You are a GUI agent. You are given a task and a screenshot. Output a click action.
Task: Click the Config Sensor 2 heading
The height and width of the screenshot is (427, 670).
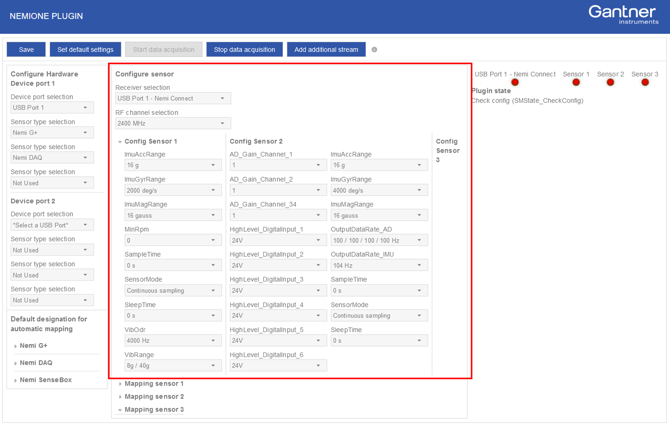256,141
